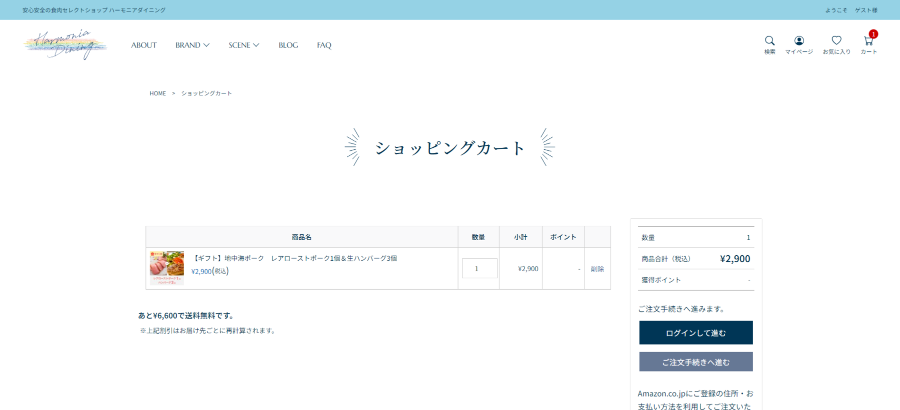
Task: Open the roast pork gift product thumbnail
Action: 167,268
